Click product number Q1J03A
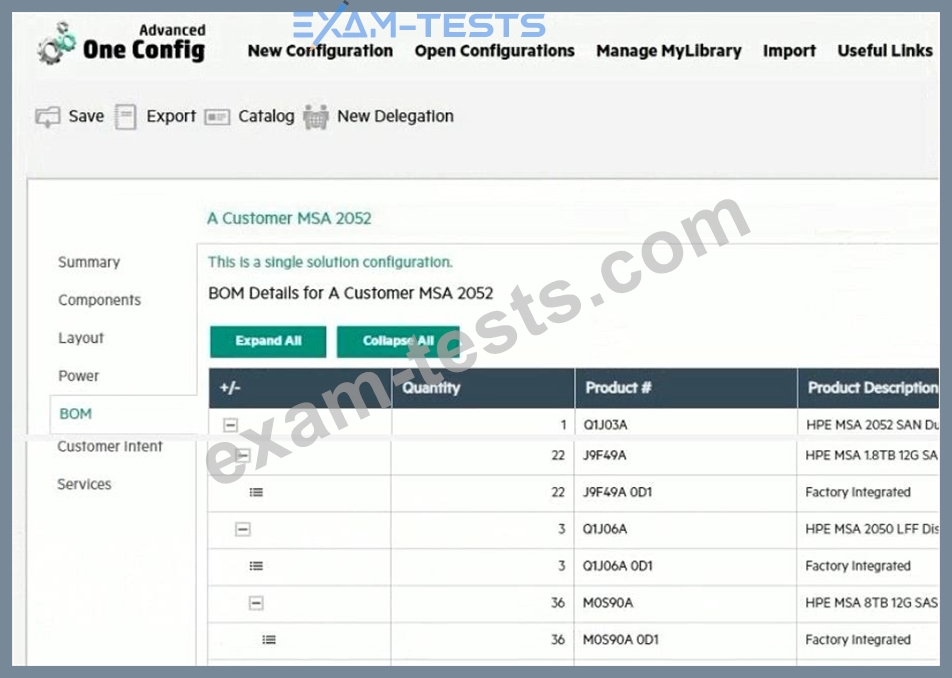The image size is (952, 678). (x=605, y=425)
